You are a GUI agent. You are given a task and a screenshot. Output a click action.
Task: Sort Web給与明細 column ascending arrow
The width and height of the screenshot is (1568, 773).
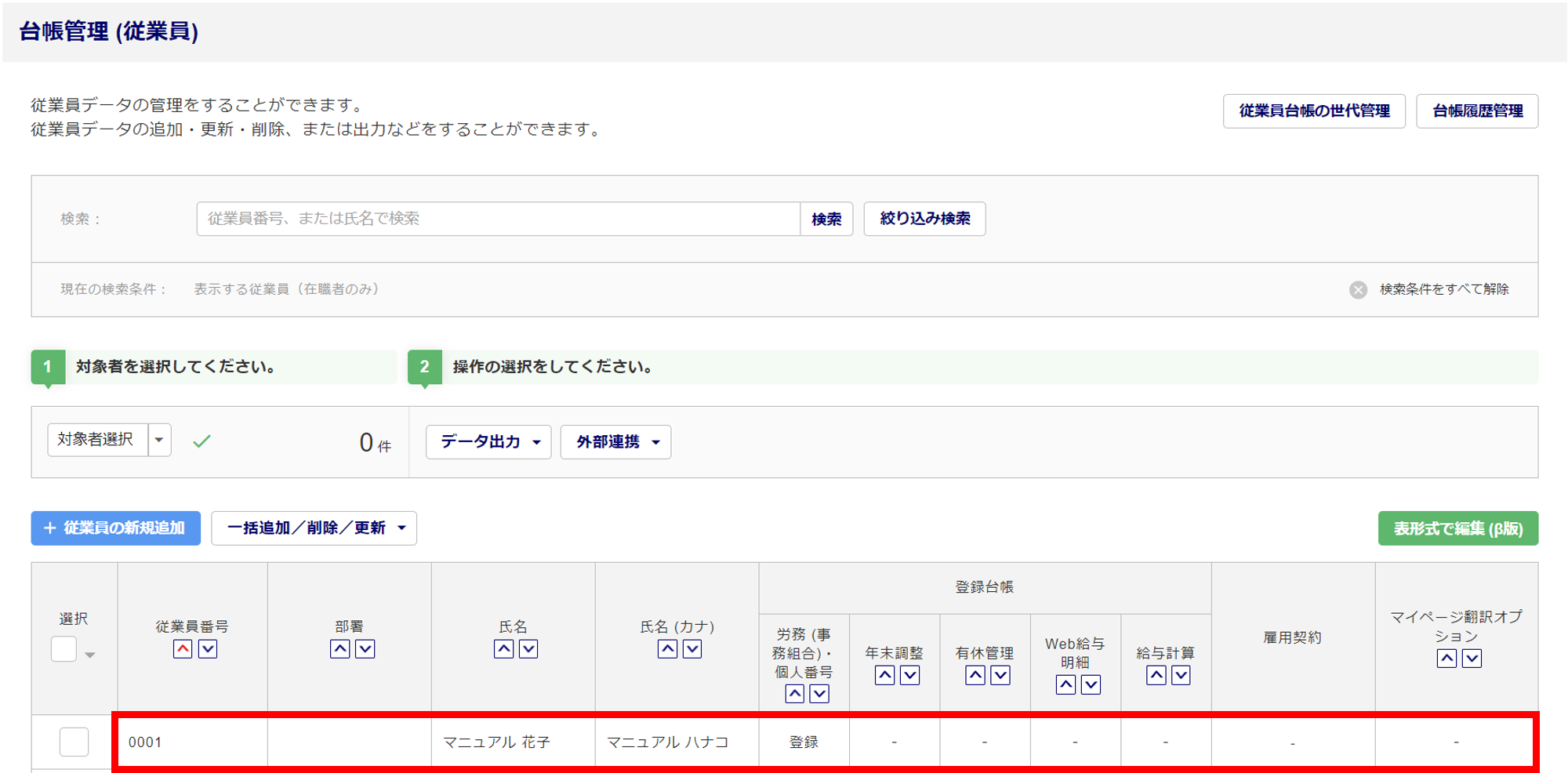point(1065,684)
